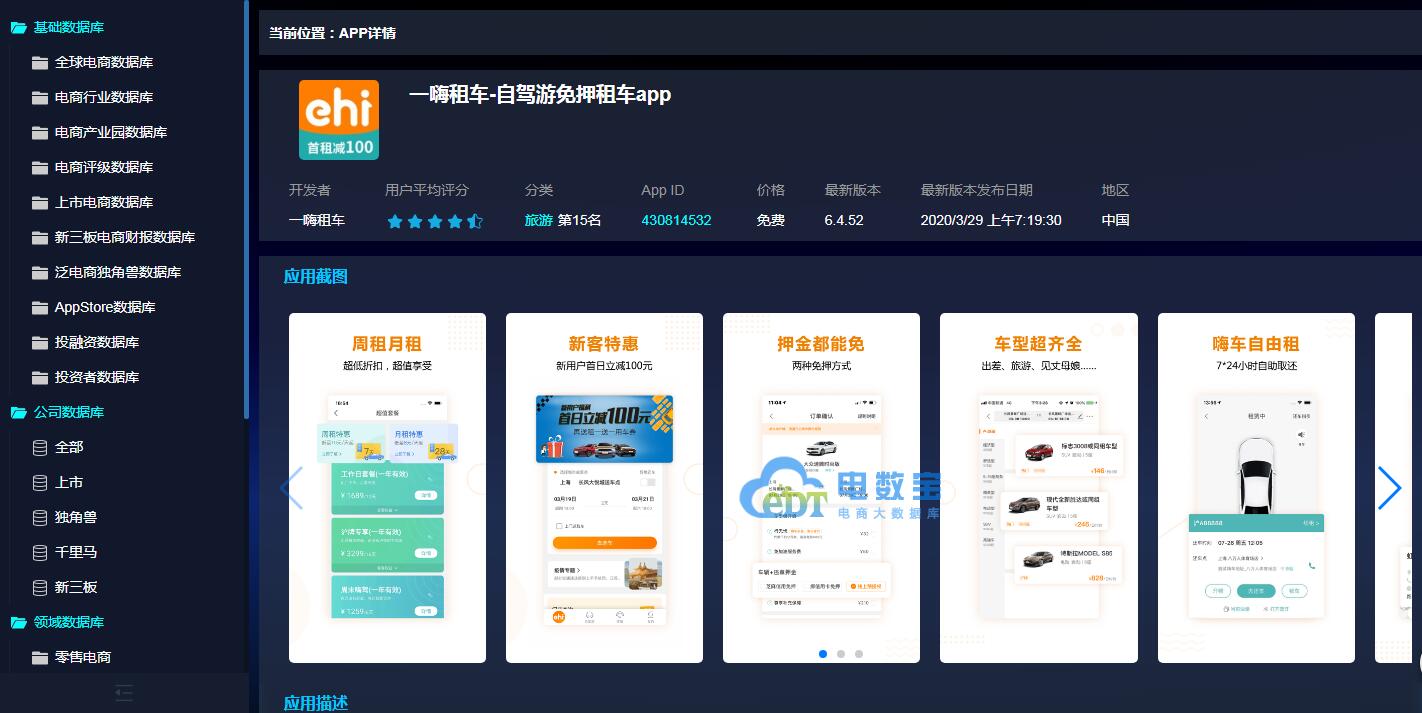
Task: Open the 车型超齐全 screenshot
Action: pos(1039,488)
